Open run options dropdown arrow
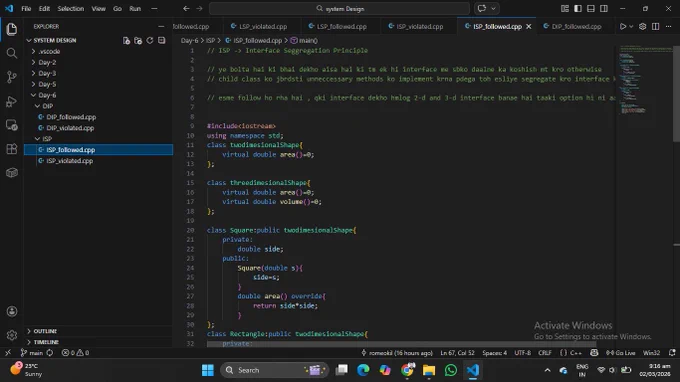 (x=631, y=26)
